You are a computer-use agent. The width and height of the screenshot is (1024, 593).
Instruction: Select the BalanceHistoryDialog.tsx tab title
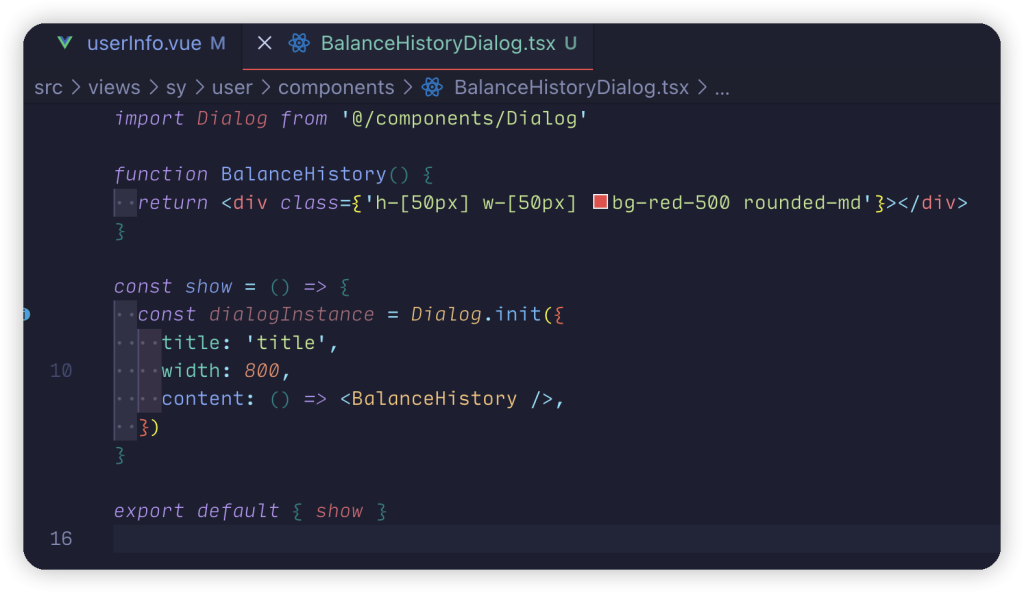tap(437, 43)
